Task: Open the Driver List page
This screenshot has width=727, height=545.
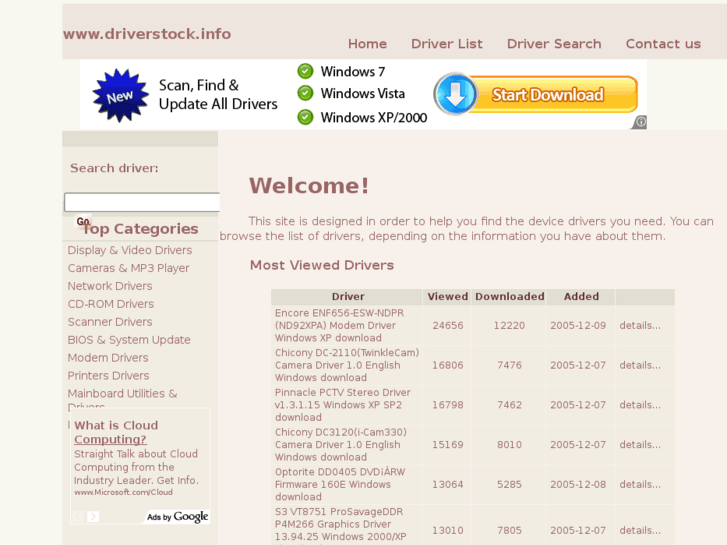Action: click(x=446, y=44)
